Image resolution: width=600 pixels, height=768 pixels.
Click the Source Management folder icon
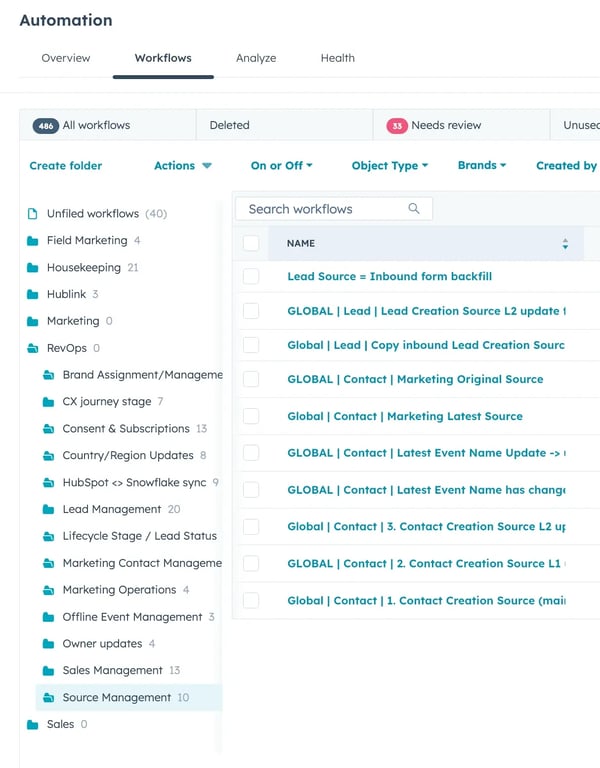pyautogui.click(x=48, y=697)
